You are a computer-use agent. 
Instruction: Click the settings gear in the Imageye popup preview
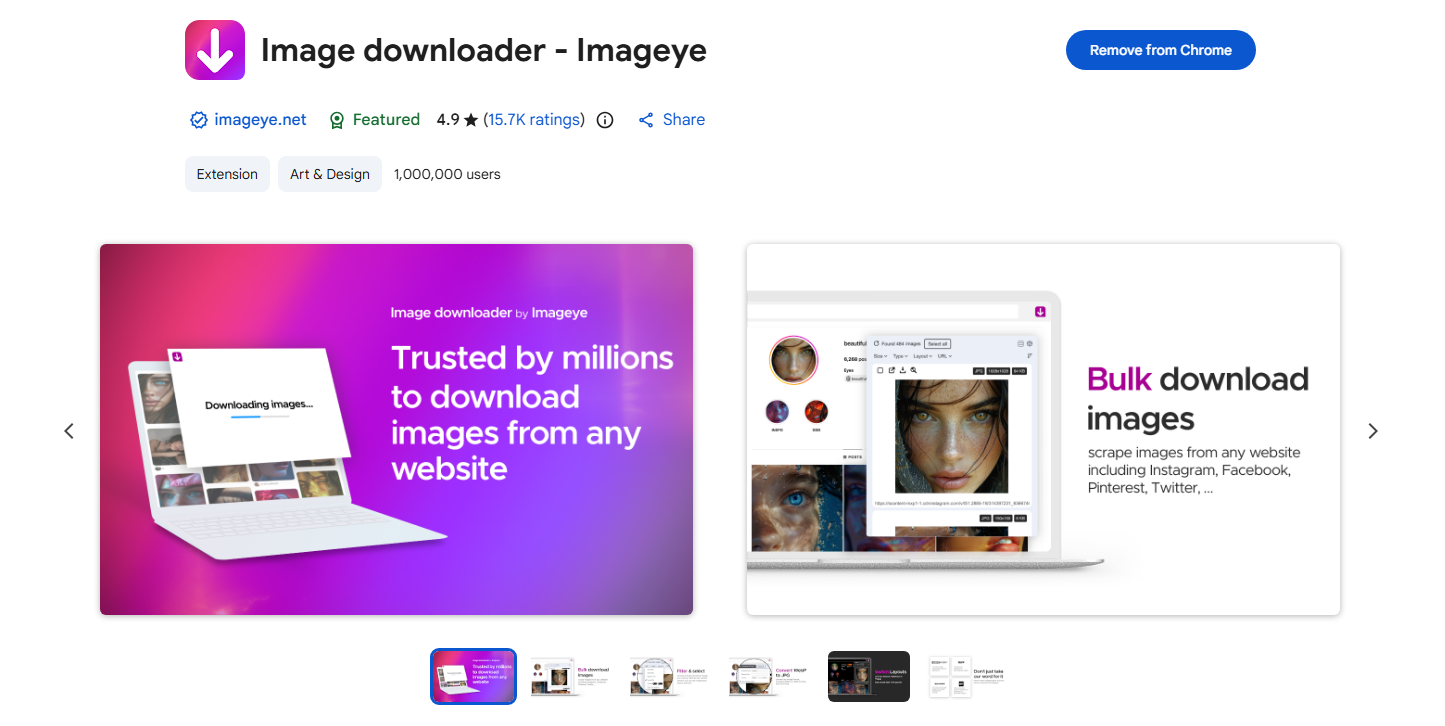point(1030,344)
